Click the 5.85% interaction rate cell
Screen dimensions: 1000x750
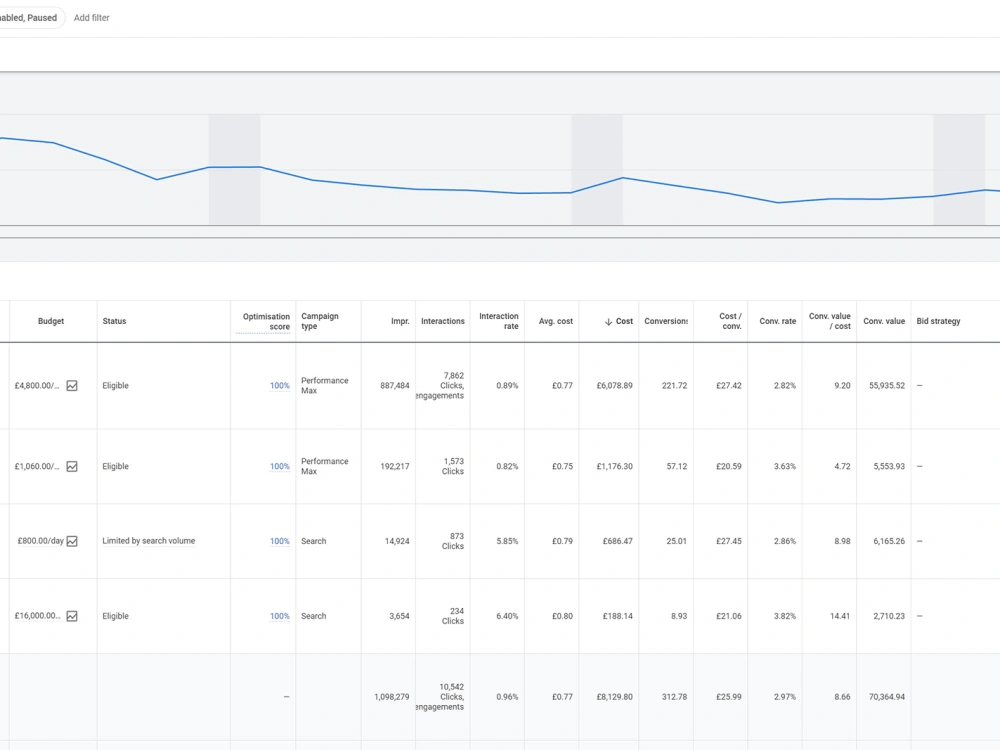point(507,541)
